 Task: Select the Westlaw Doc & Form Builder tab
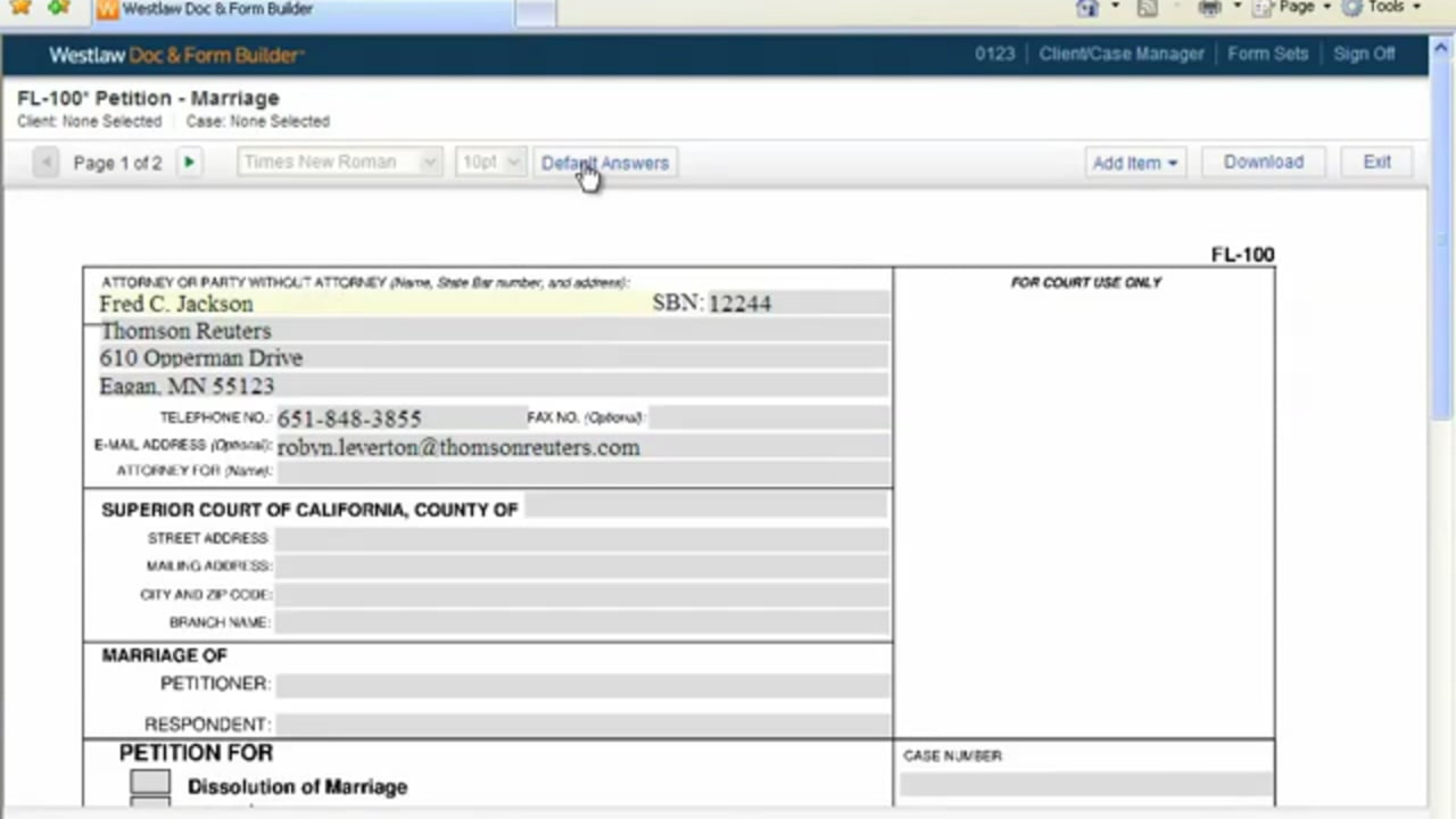point(217,9)
